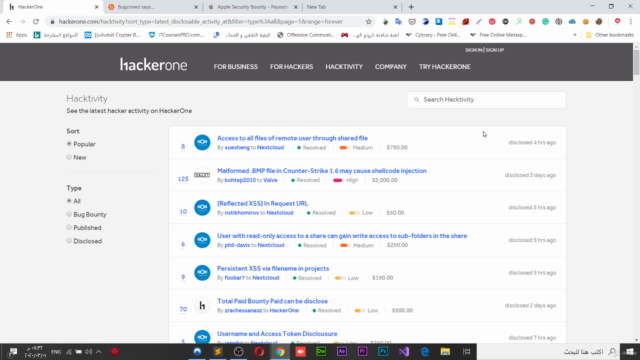
Task: Select the Popular sort option
Action: click(69, 144)
